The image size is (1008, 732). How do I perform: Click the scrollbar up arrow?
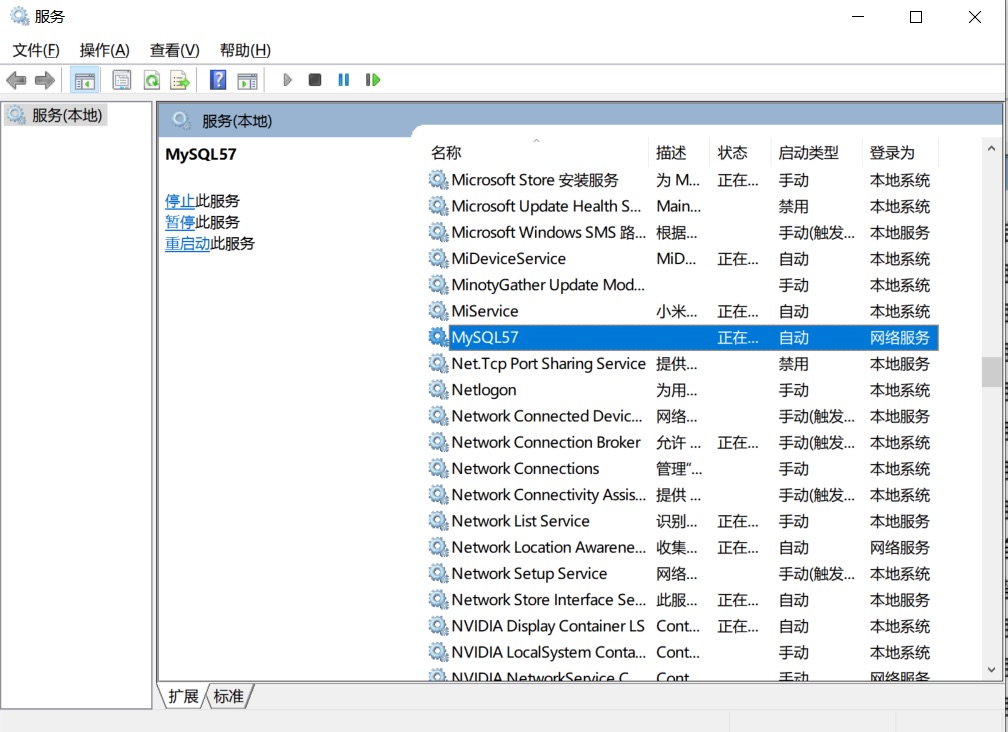click(991, 148)
